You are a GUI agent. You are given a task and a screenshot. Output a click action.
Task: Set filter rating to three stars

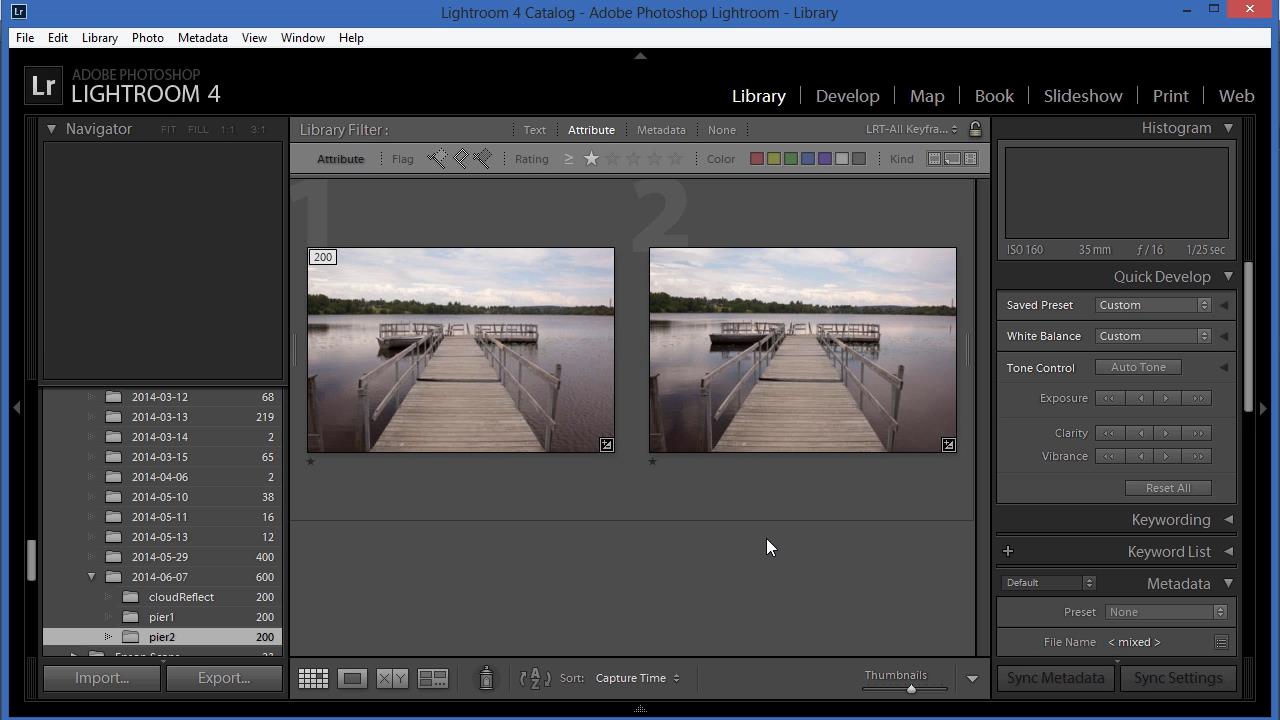(x=633, y=158)
